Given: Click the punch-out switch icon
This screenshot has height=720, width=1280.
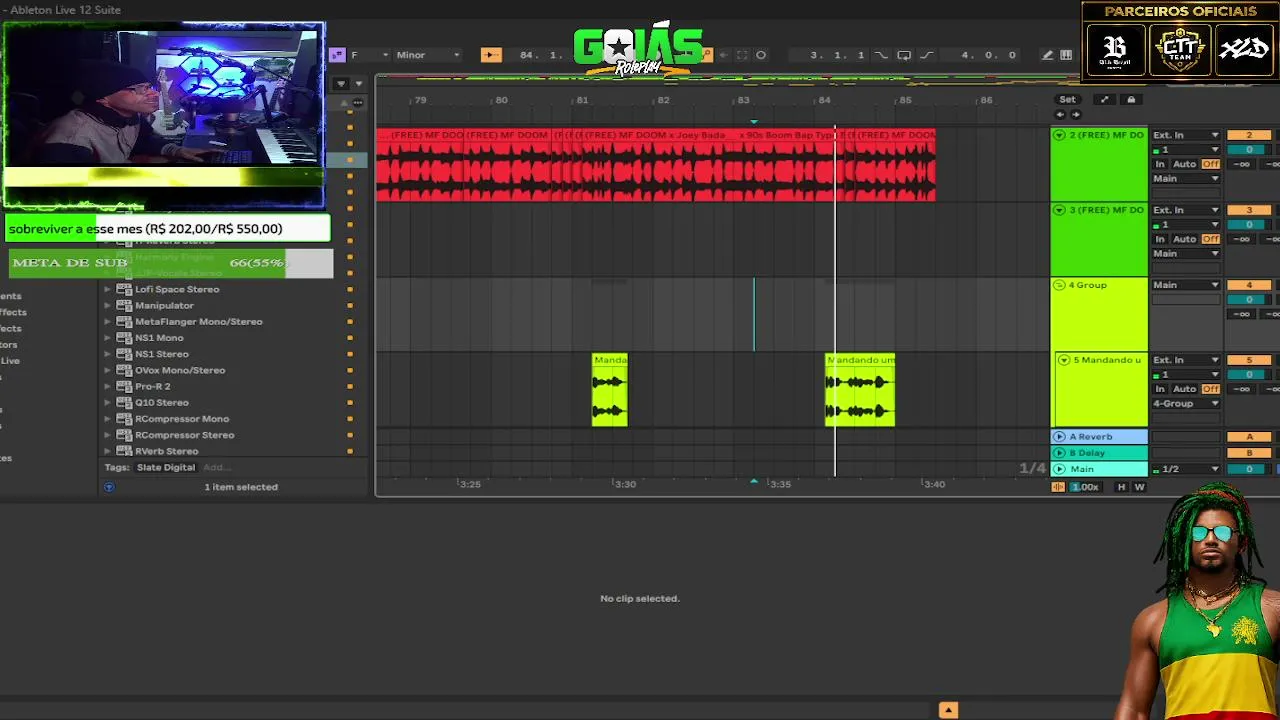Looking at the screenshot, I should pyautogui.click(x=926, y=55).
